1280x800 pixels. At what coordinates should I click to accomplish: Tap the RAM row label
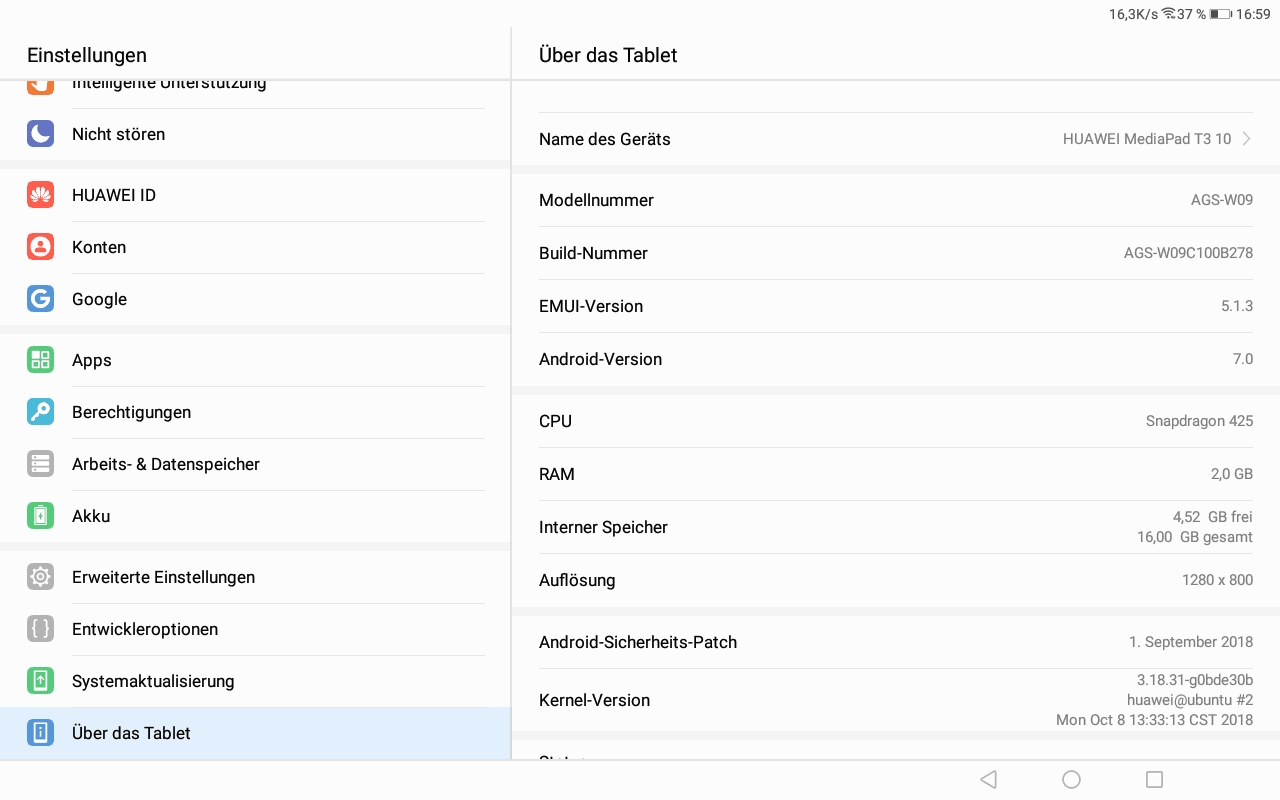click(557, 474)
